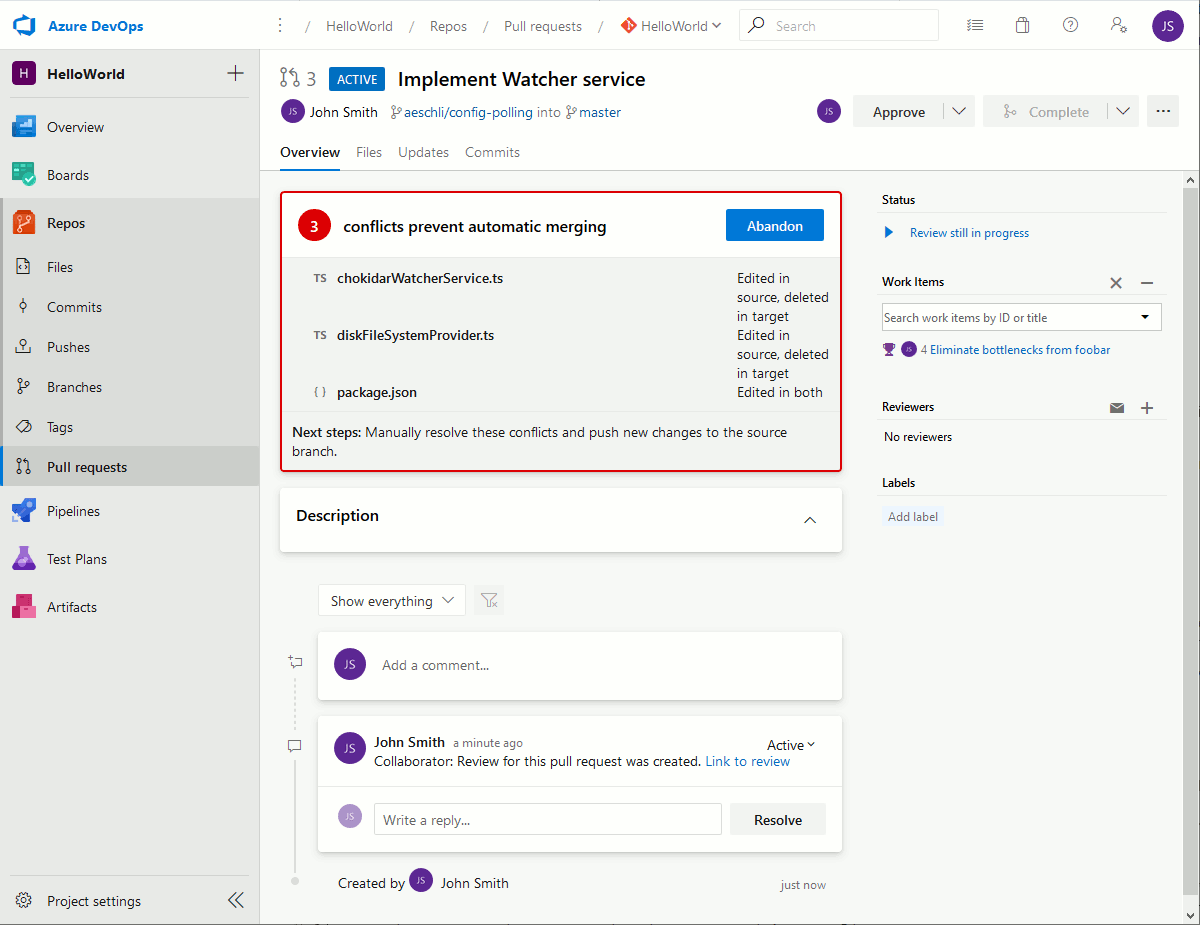This screenshot has width=1200, height=925.
Task: Click the email reviewers icon
Action: tap(1117, 407)
